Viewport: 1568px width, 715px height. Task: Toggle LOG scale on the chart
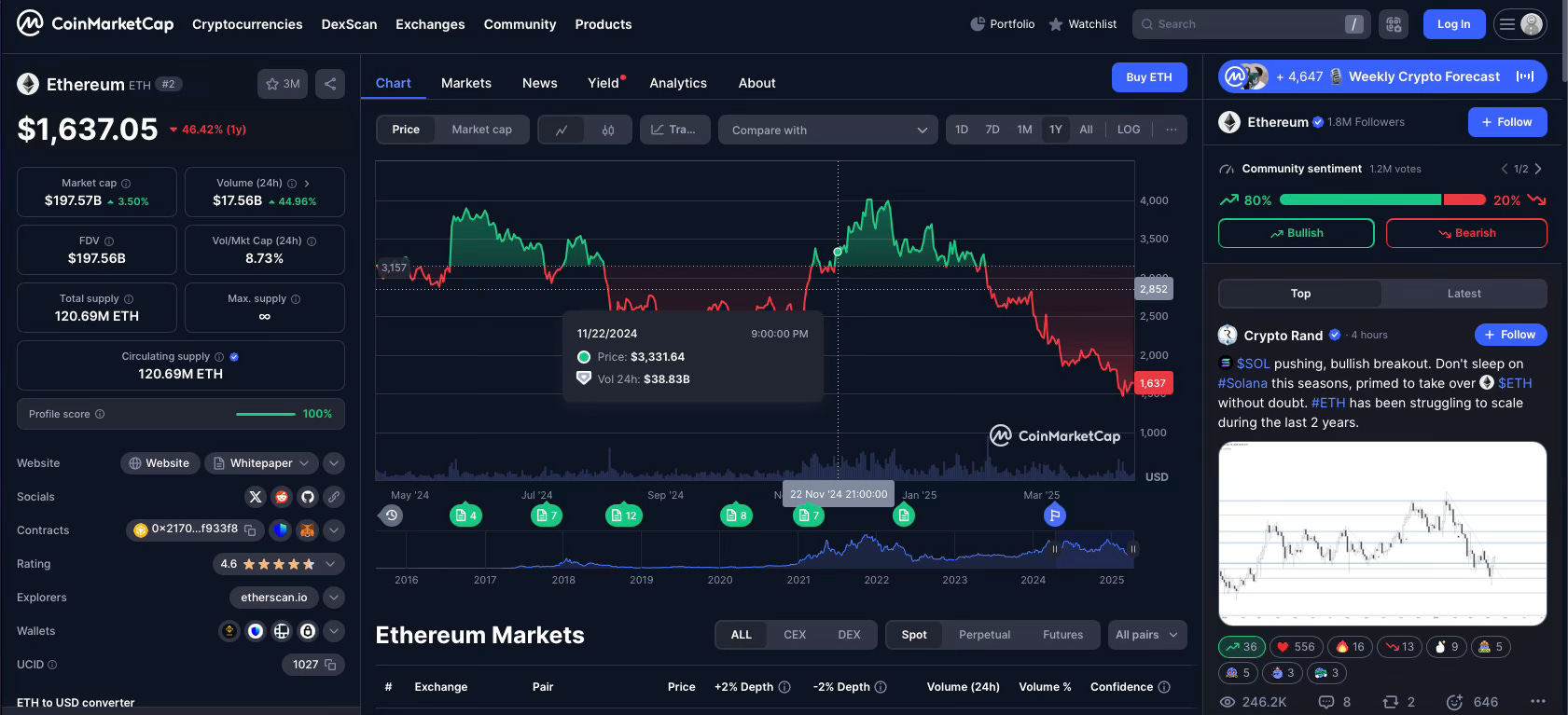1129,130
